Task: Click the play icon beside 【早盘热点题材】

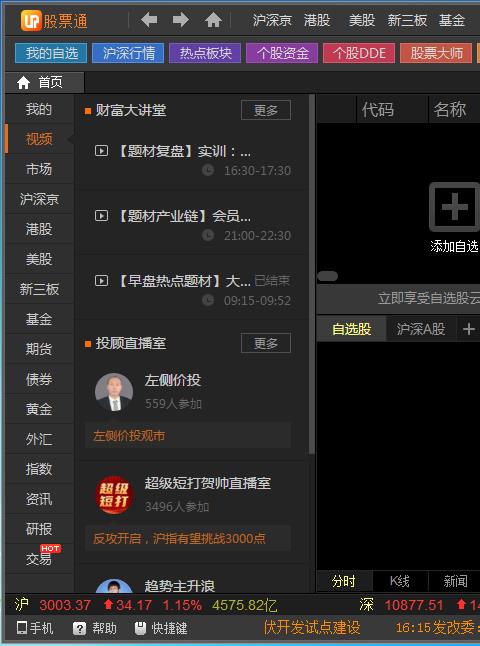Action: (x=101, y=281)
